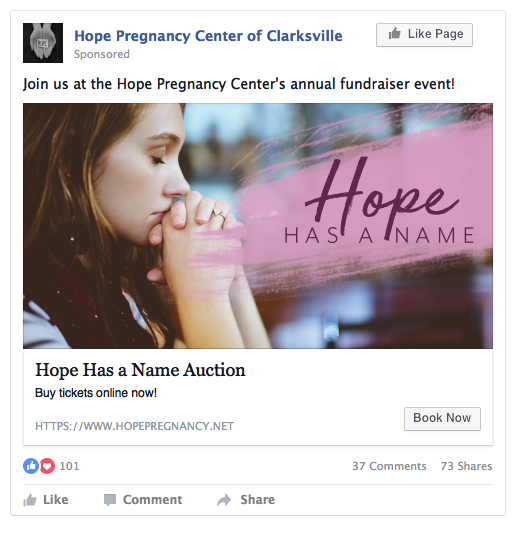Click the Share arrow icon
516x537 pixels.
224,500
